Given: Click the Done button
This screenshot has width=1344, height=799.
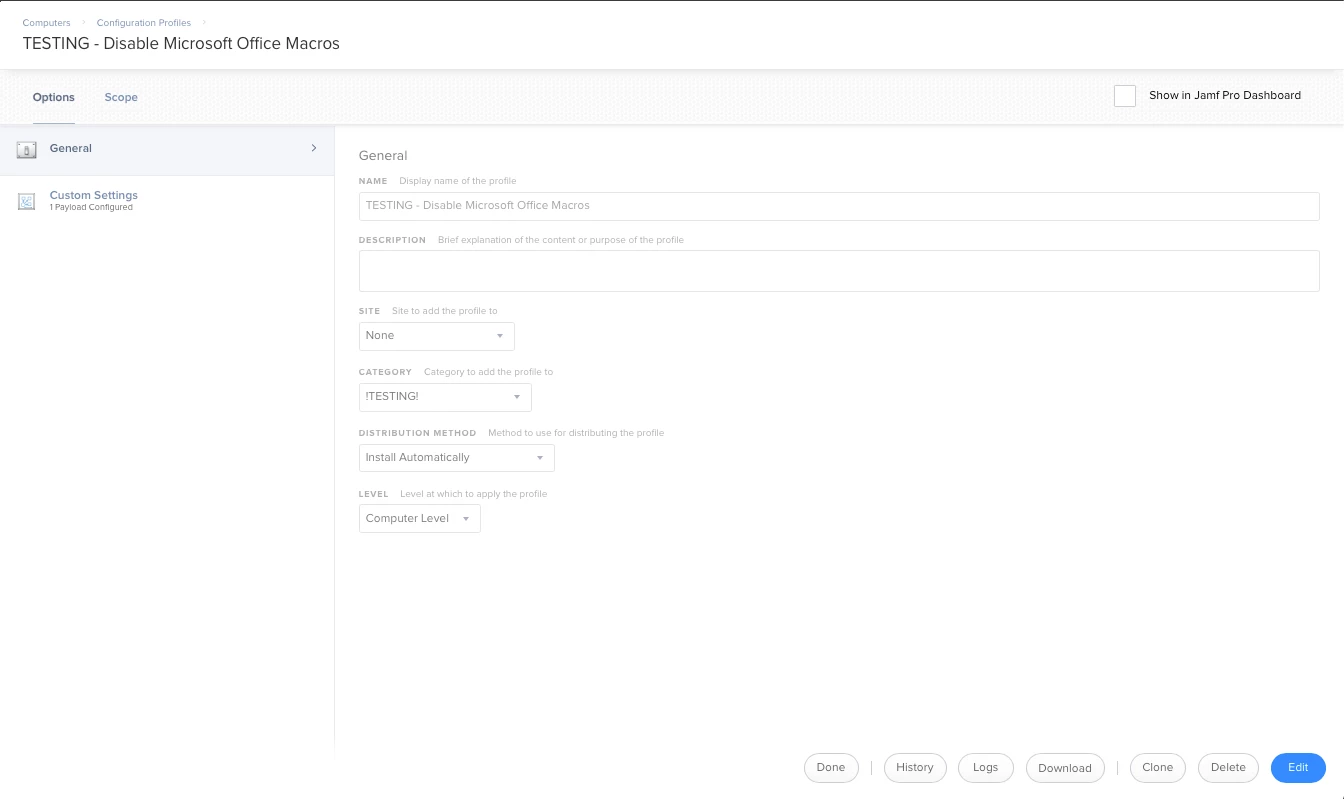Looking at the screenshot, I should pyautogui.click(x=831, y=768).
